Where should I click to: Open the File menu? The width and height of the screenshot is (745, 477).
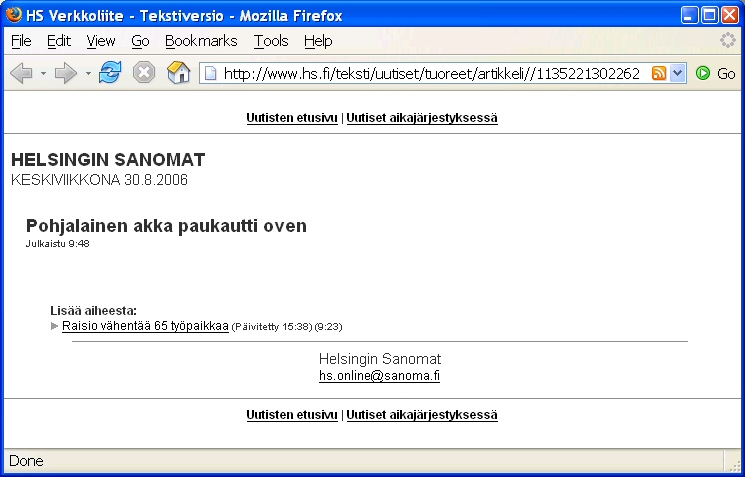21,41
